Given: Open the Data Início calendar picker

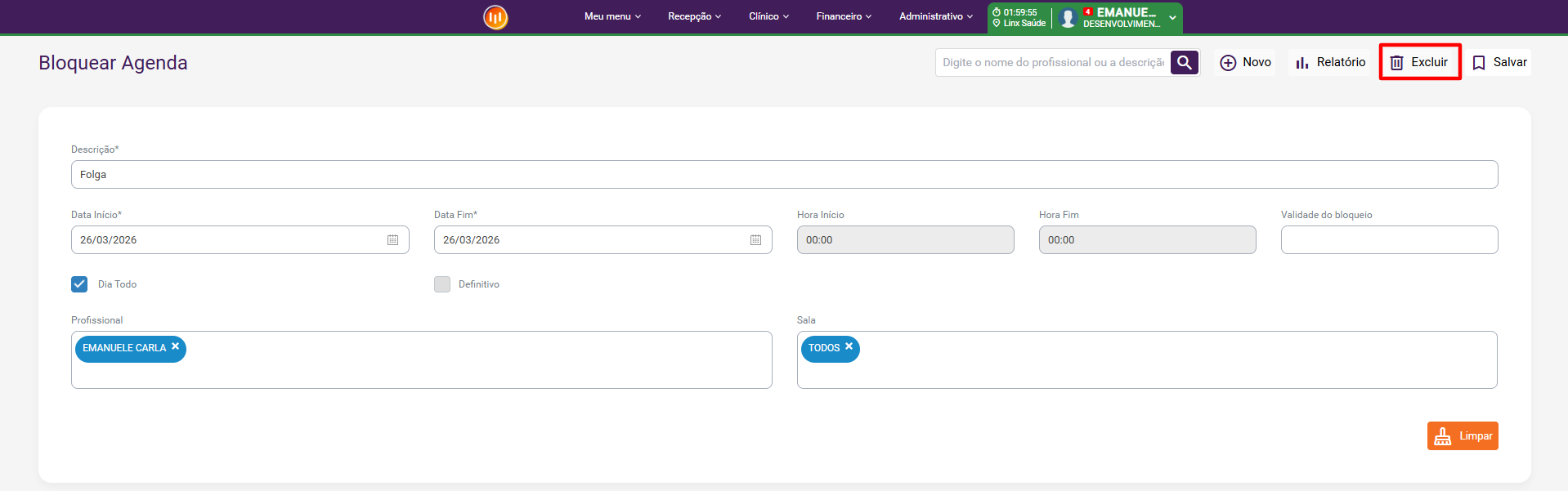Looking at the screenshot, I should 392,240.
